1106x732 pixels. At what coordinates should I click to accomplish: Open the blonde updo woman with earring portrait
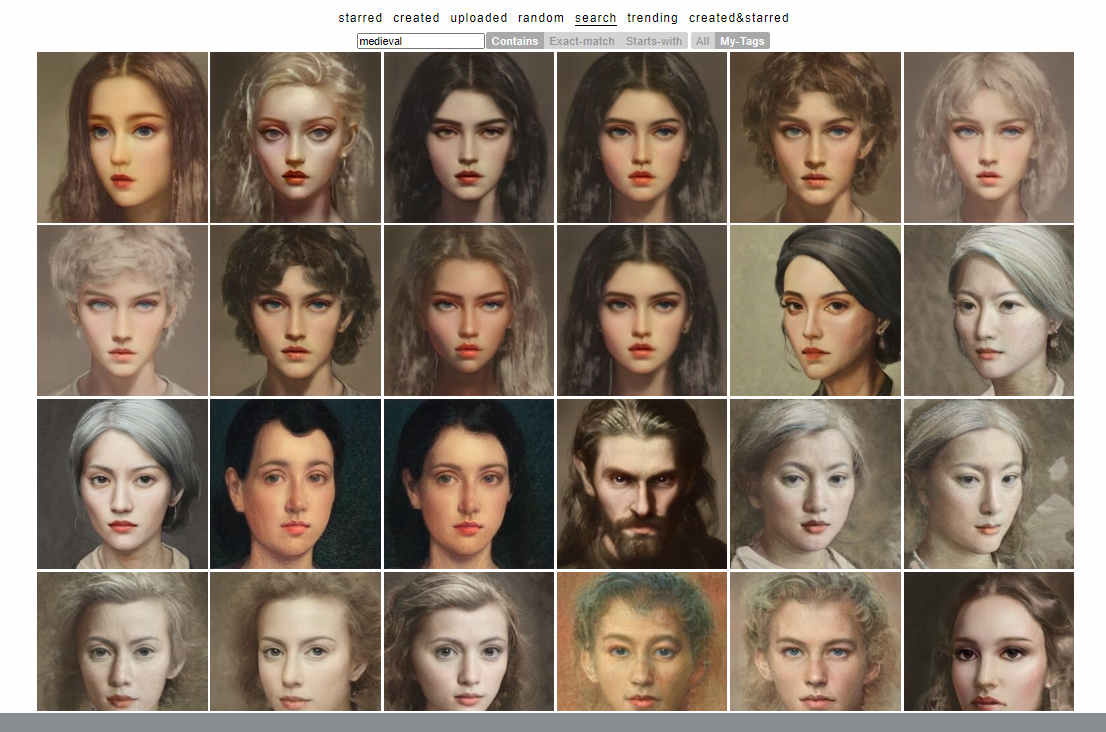pos(296,138)
